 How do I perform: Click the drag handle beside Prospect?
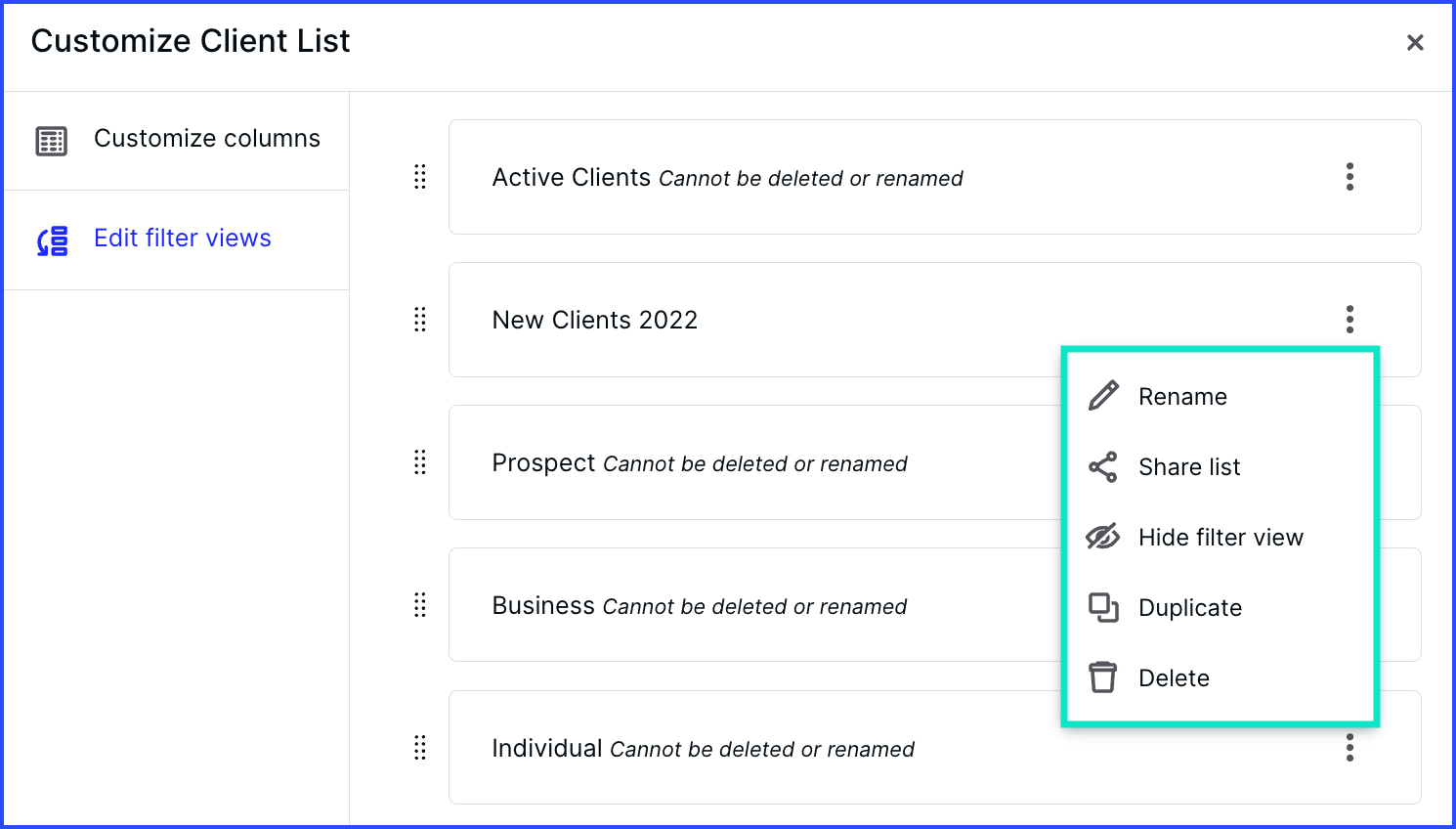(420, 462)
